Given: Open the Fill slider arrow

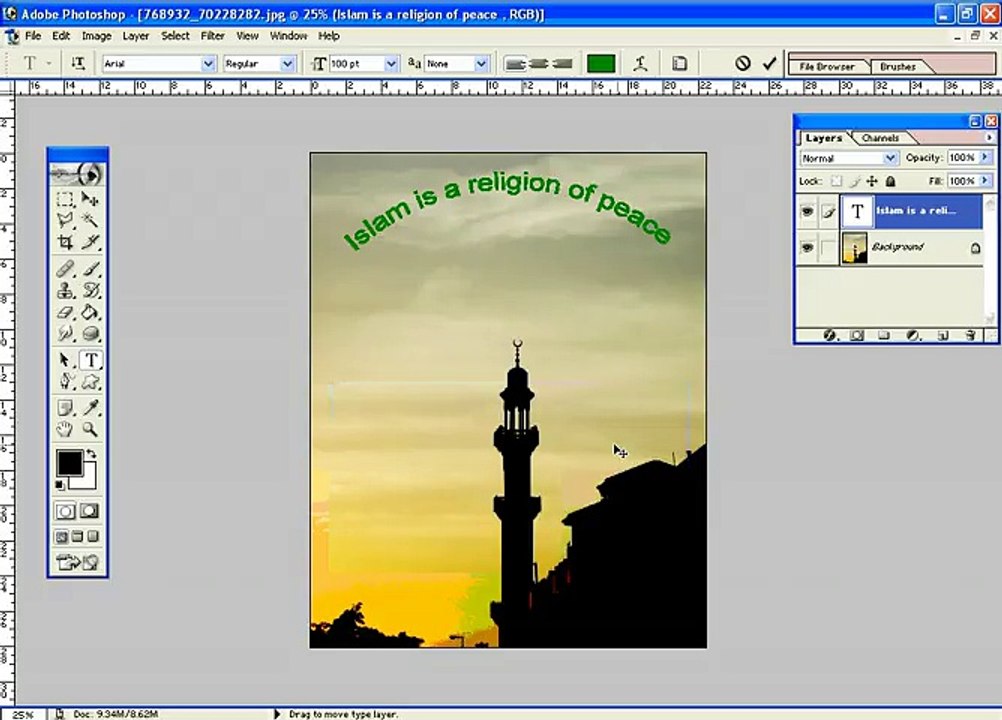Looking at the screenshot, I should [x=985, y=181].
